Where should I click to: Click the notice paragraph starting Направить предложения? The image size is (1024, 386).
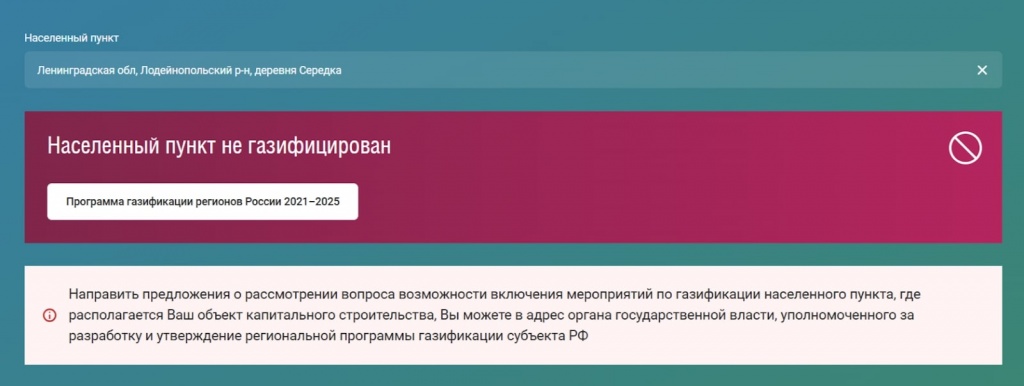(493, 315)
